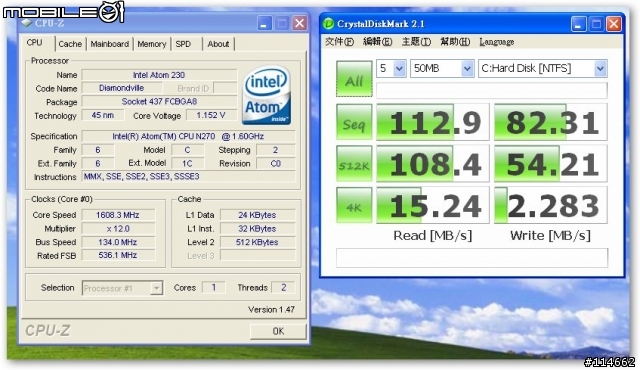
Task: Run all benchmarks with the All button
Action: coord(354,79)
